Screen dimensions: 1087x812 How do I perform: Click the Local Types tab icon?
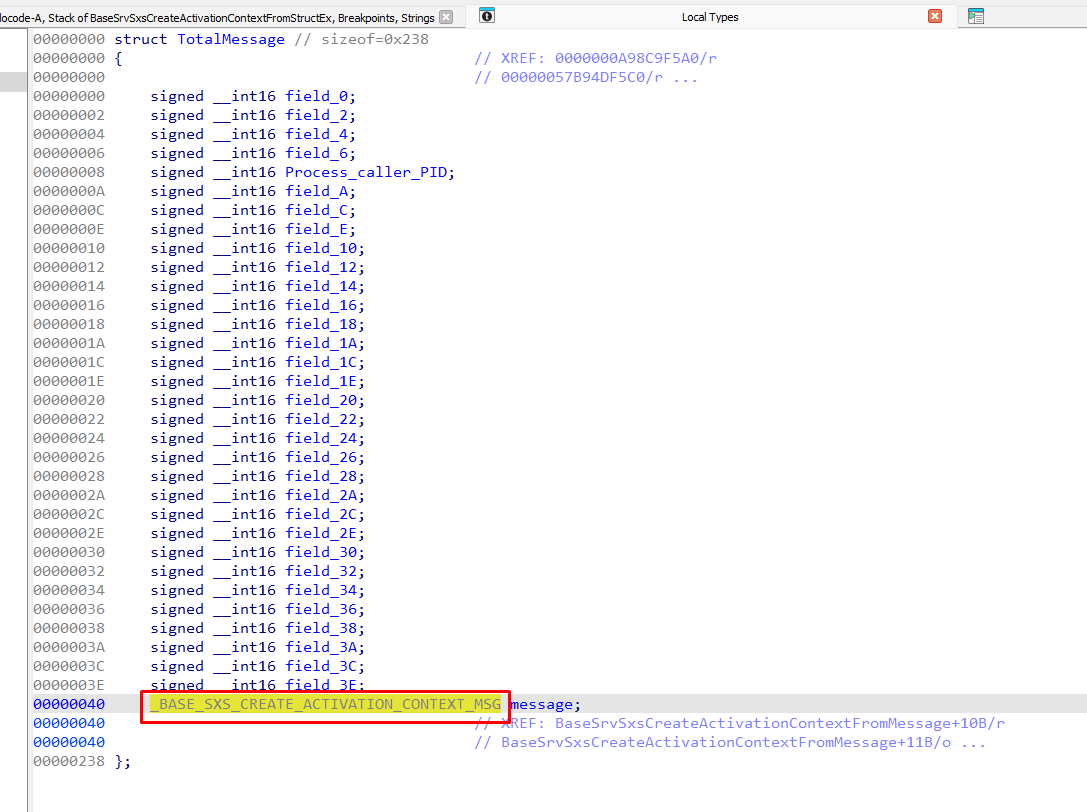click(x=486, y=16)
